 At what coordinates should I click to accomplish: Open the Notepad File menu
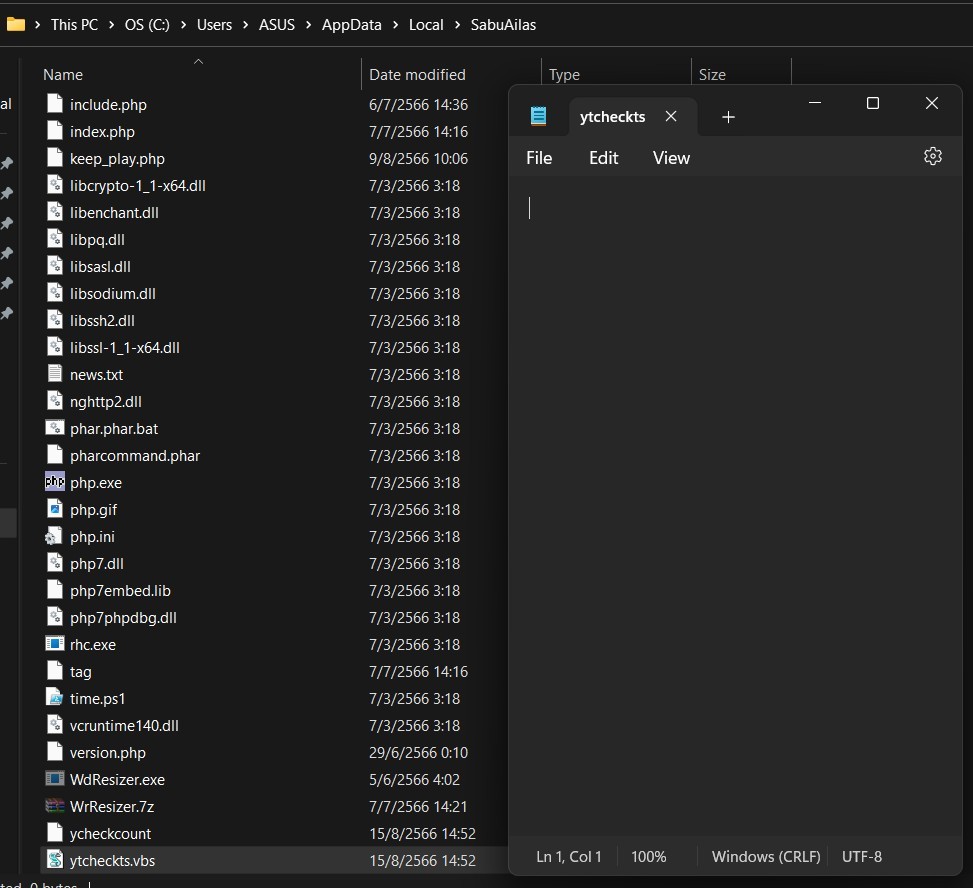point(539,158)
